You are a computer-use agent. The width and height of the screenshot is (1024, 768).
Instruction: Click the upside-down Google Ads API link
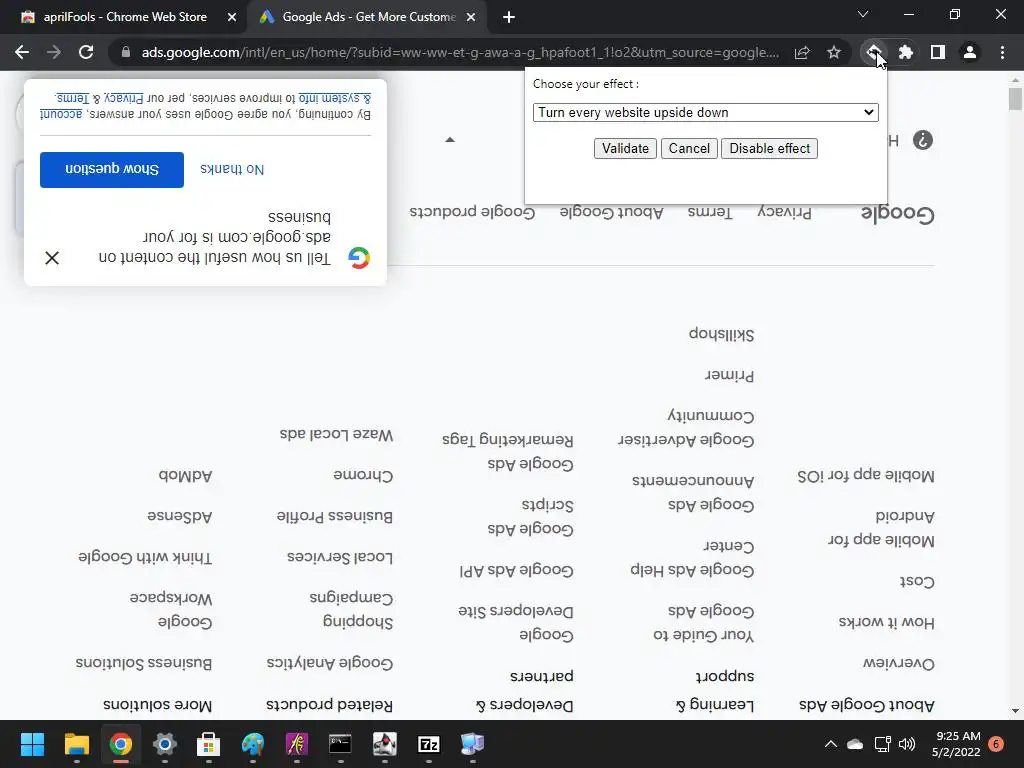click(516, 570)
